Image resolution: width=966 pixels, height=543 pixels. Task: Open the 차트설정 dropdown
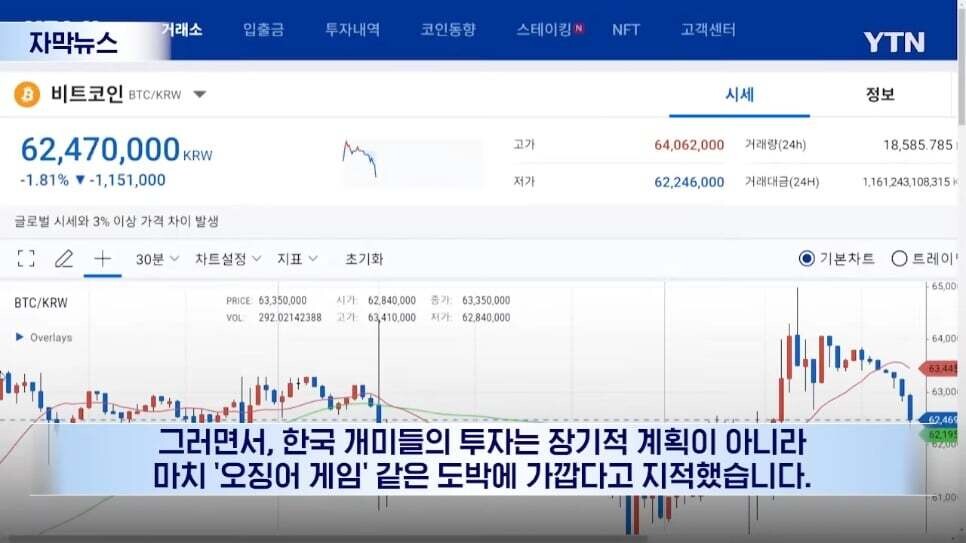pos(228,259)
